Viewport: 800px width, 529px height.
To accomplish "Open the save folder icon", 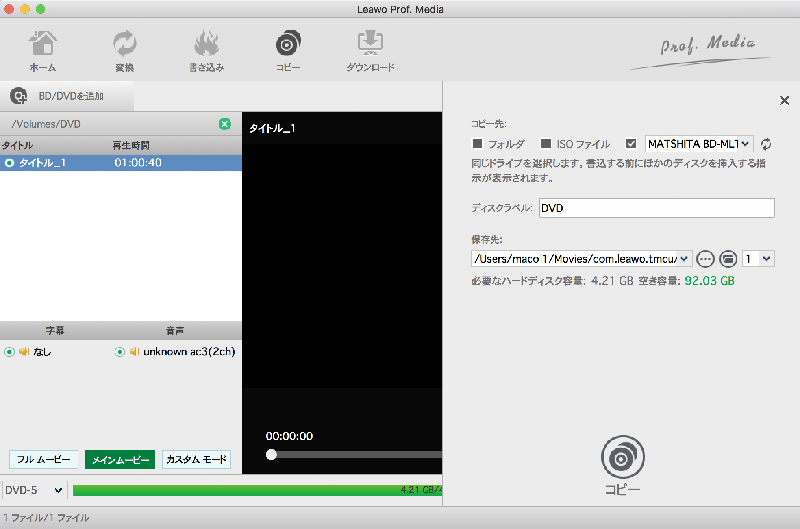I will (728, 259).
